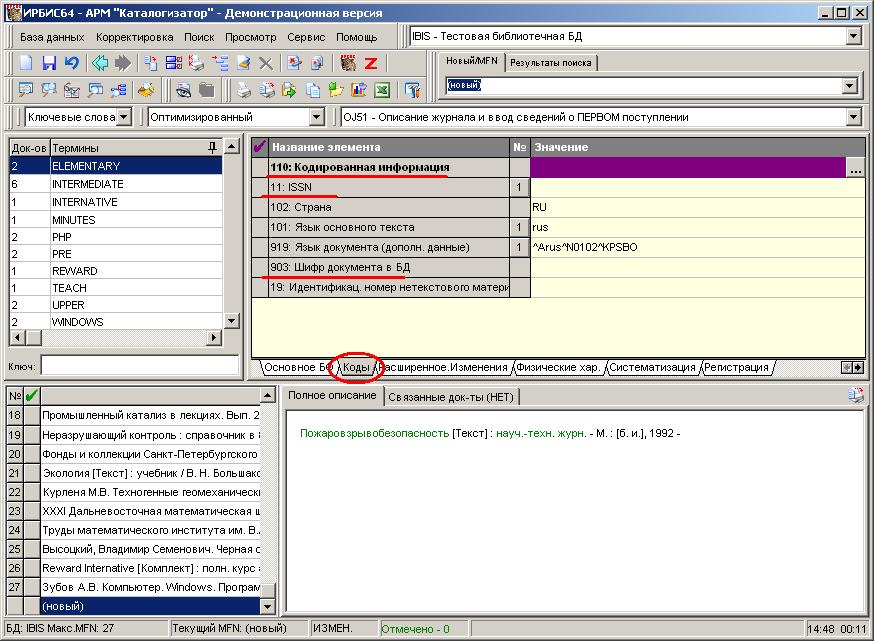Click the document with red cross icon
874x641 pixels.
tap(294, 62)
